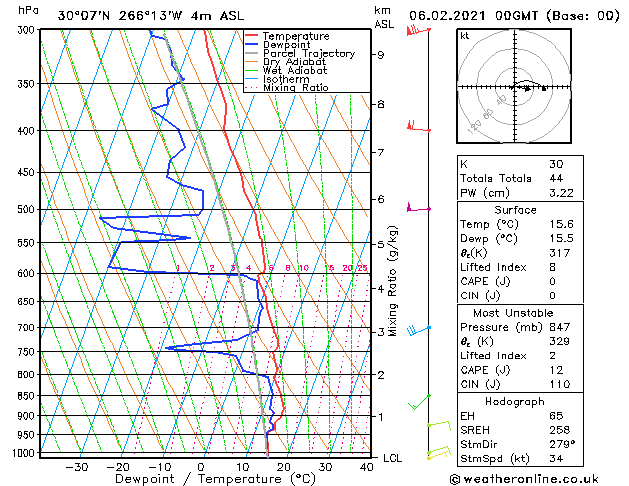Viewport: 629px width, 486px height.
Task: Click the 5 km altitude label
Action: pos(381,244)
